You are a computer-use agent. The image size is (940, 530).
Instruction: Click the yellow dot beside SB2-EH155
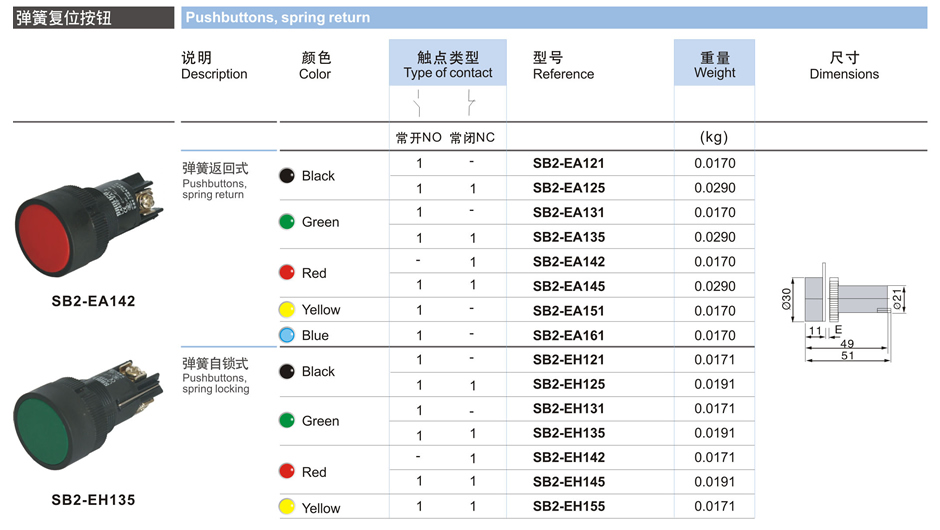point(287,507)
